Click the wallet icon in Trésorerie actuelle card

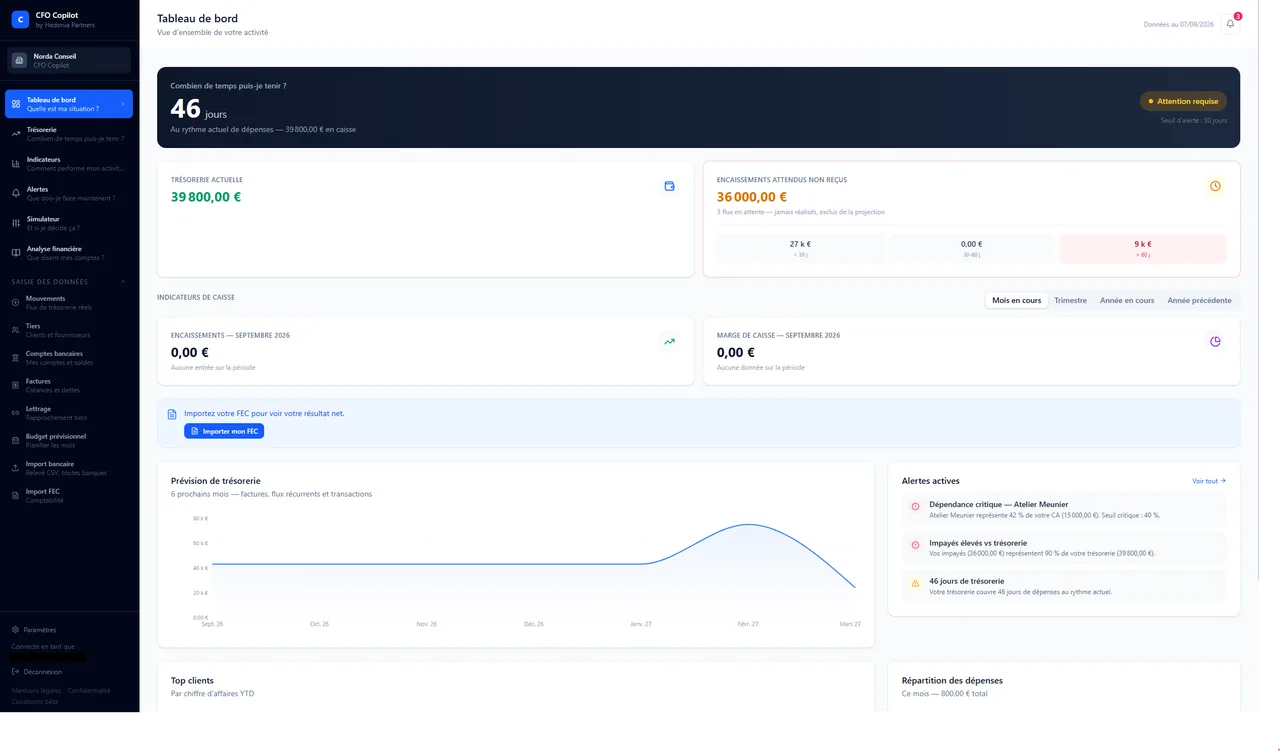point(670,186)
